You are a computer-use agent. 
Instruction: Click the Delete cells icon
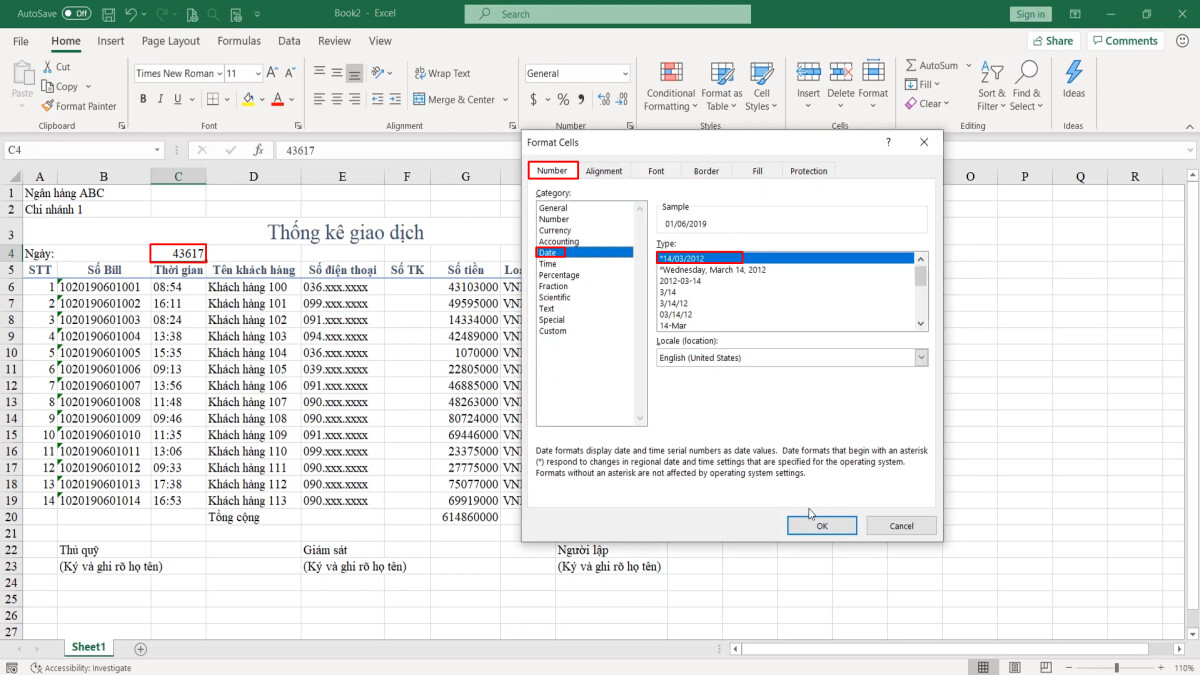[x=841, y=72]
